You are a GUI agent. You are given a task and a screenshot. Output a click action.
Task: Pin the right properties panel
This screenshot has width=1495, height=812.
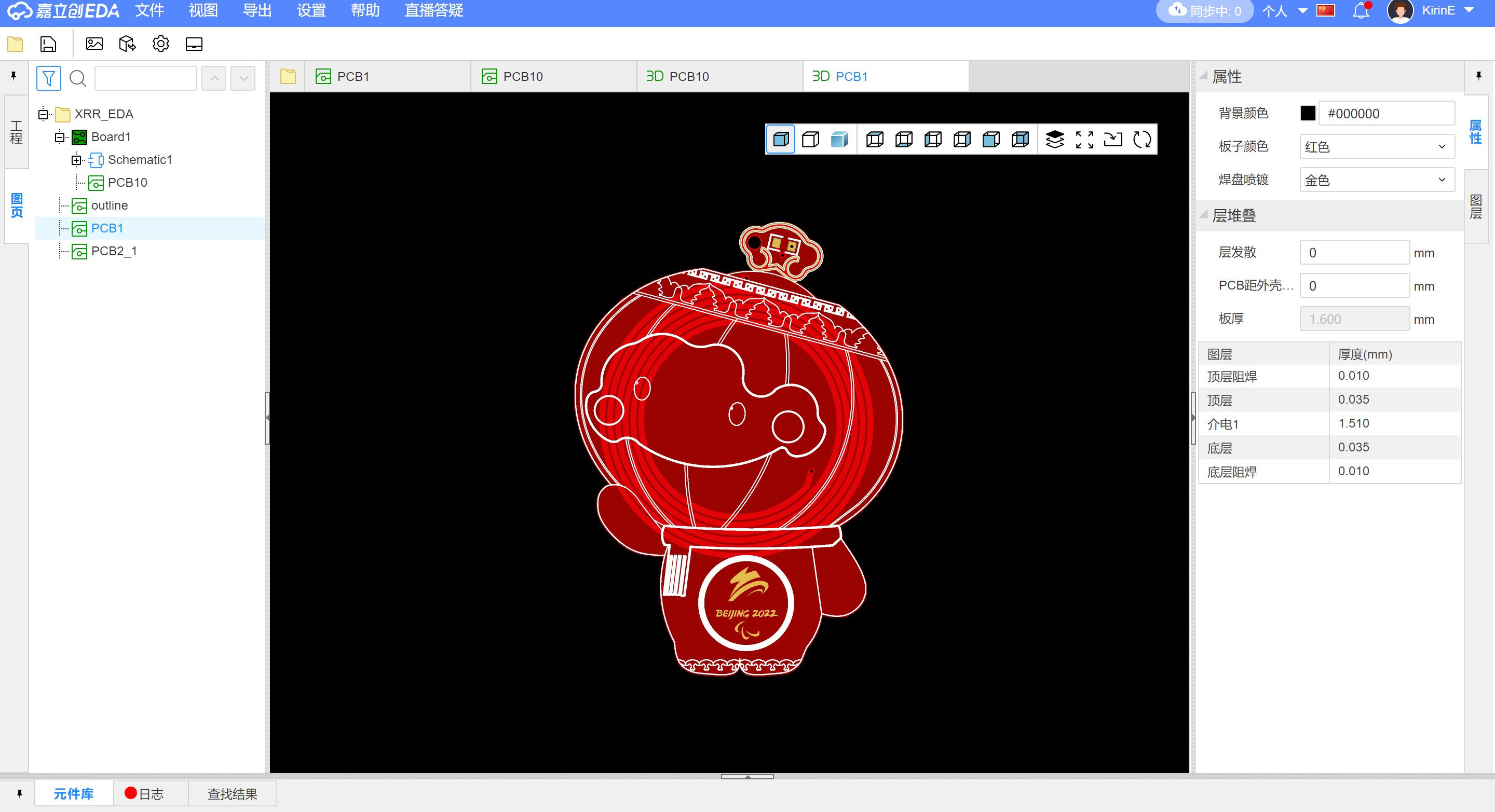click(x=1478, y=76)
